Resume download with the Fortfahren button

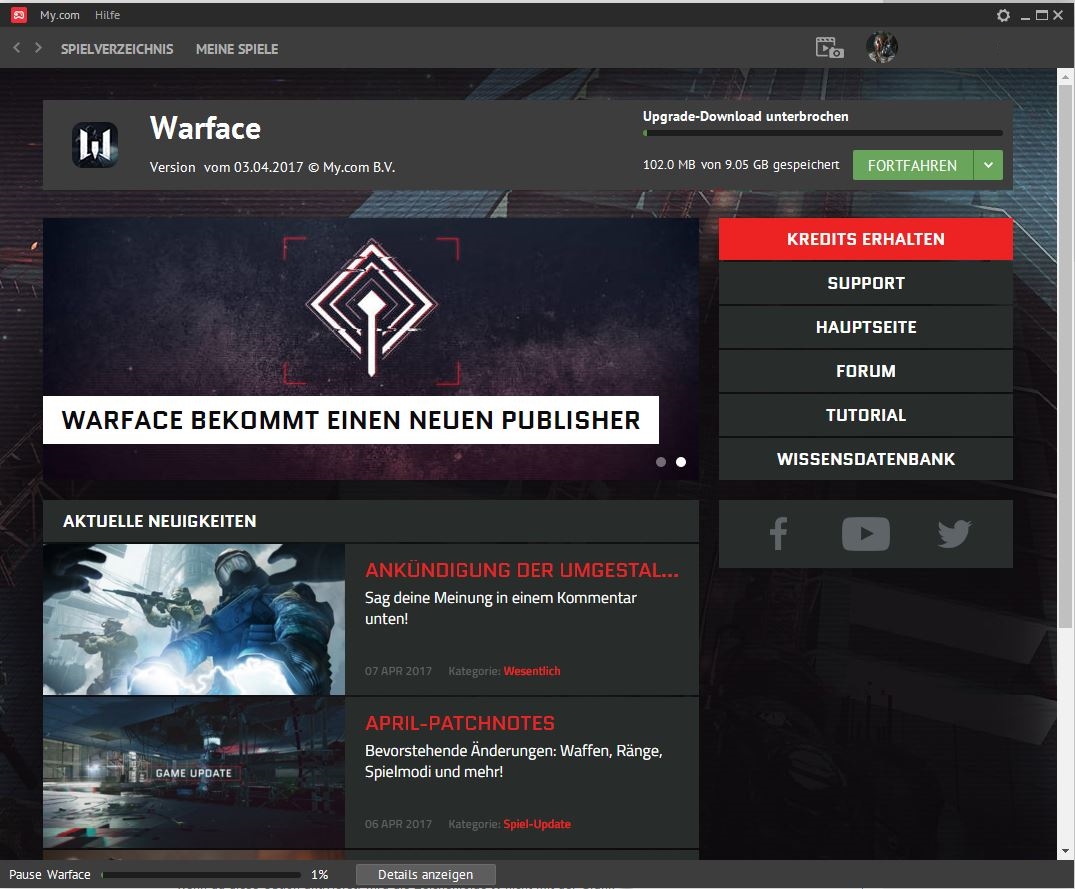click(x=913, y=165)
